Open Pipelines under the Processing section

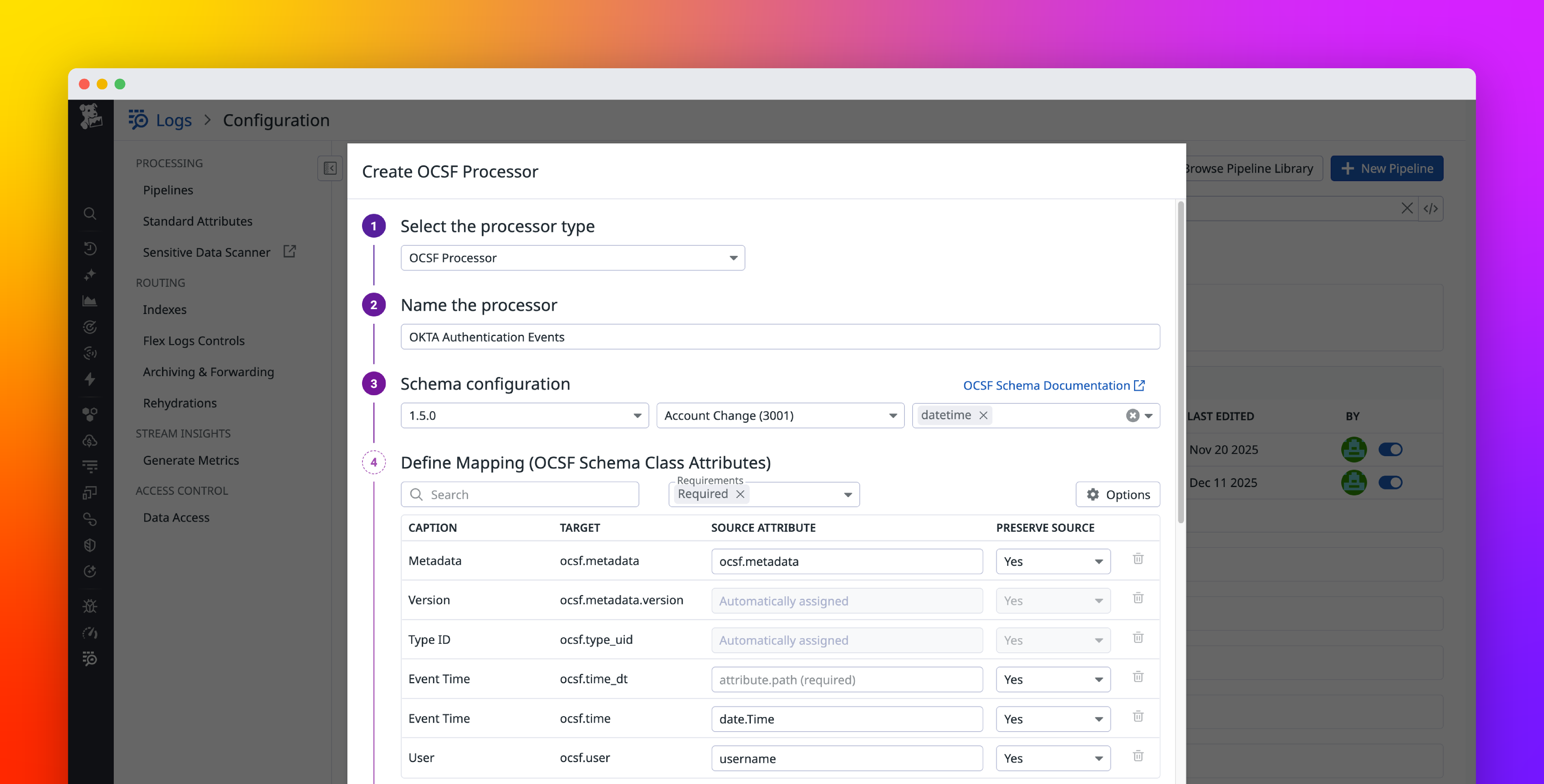(168, 190)
